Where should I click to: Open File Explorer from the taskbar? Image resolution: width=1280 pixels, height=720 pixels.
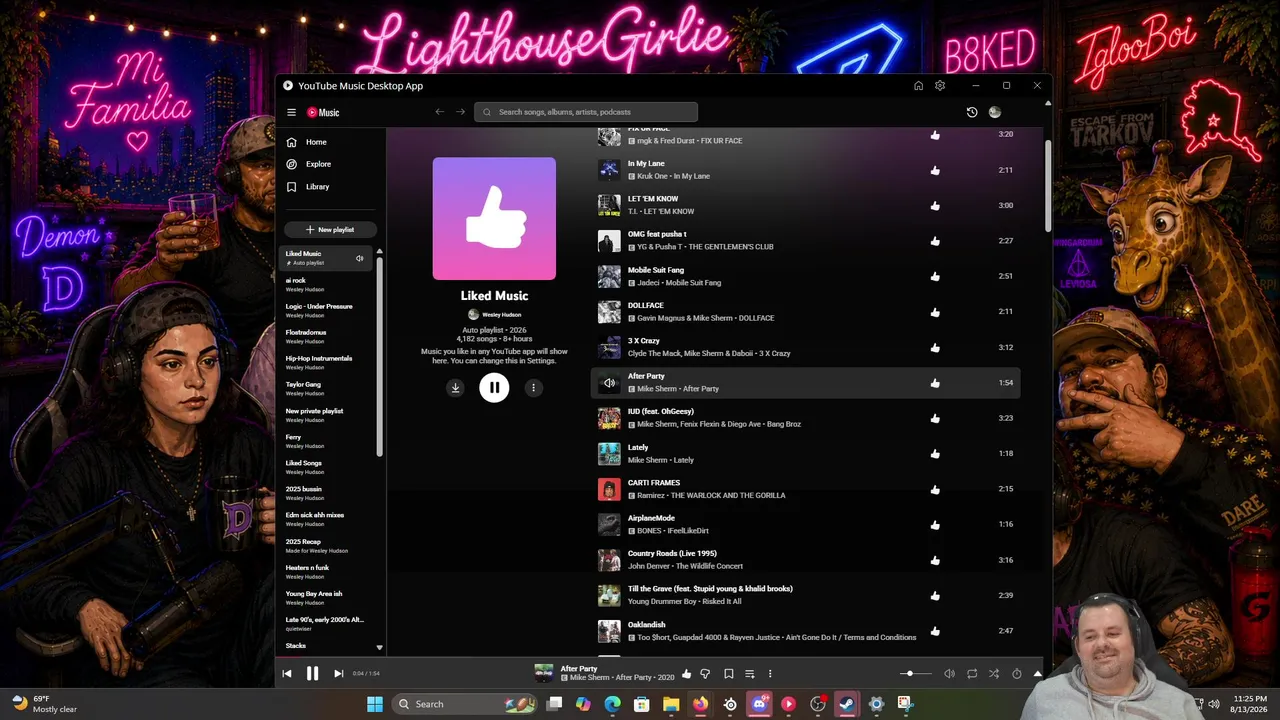click(671, 704)
